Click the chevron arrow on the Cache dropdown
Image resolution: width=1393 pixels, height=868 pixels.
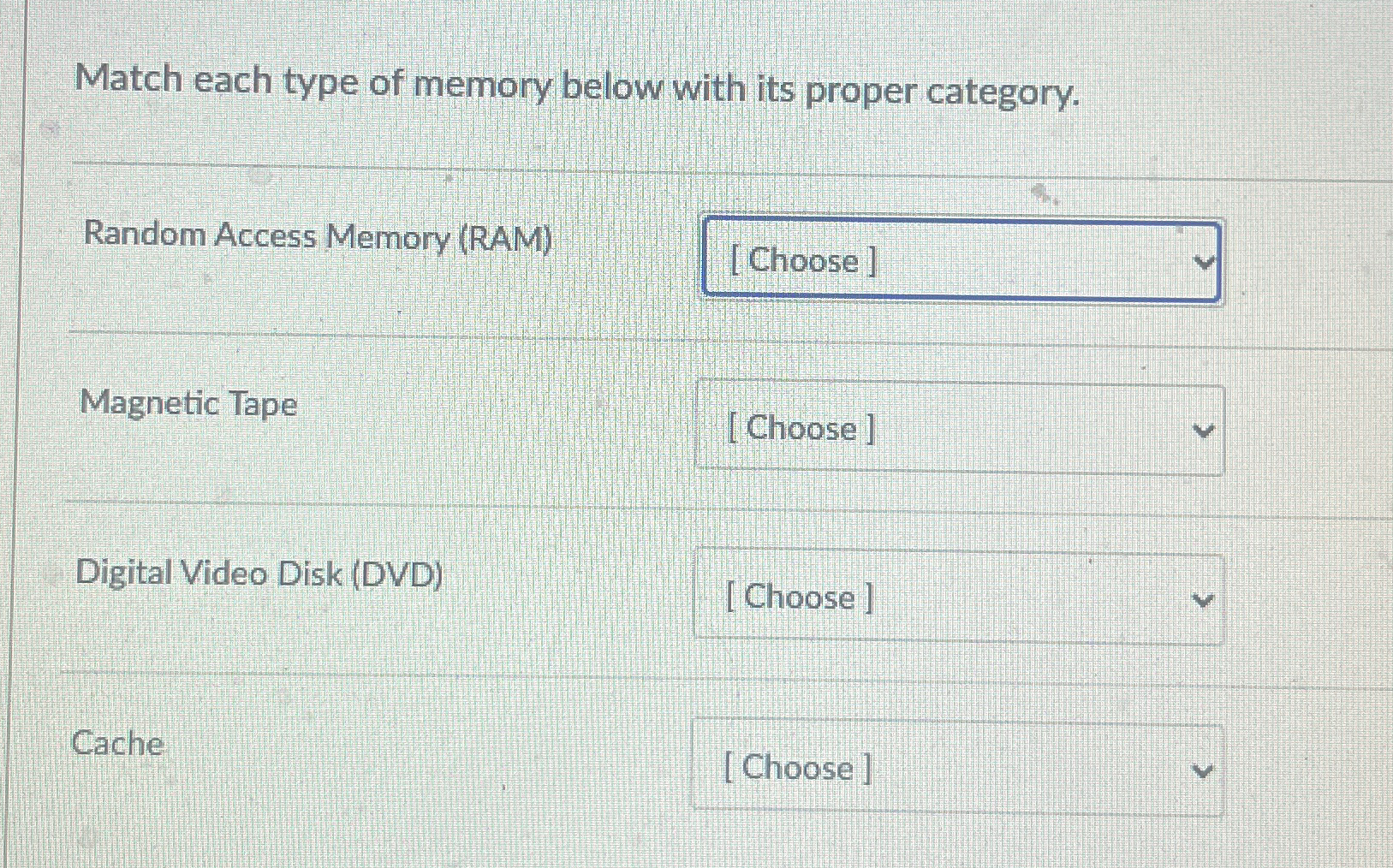pyautogui.click(x=1201, y=768)
